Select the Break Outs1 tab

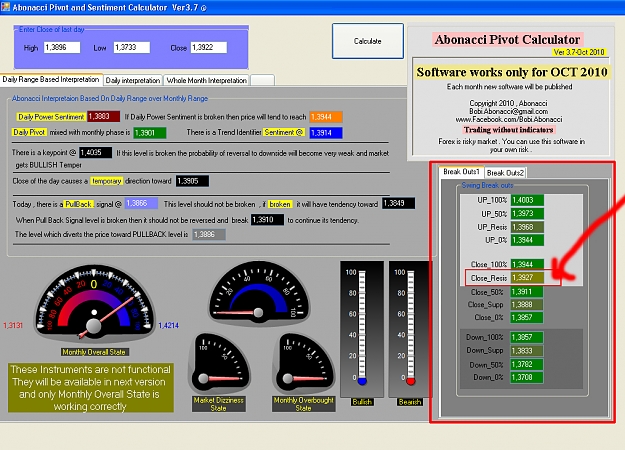(461, 172)
